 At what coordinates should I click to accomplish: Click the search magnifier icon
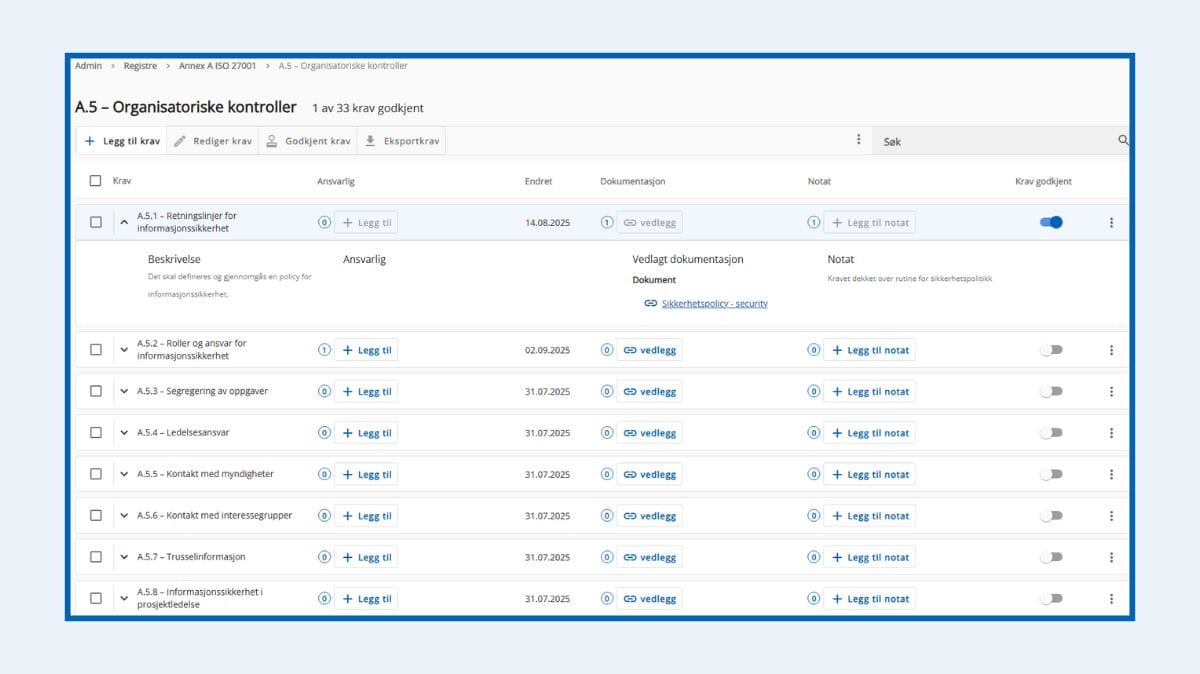[x=1122, y=141]
